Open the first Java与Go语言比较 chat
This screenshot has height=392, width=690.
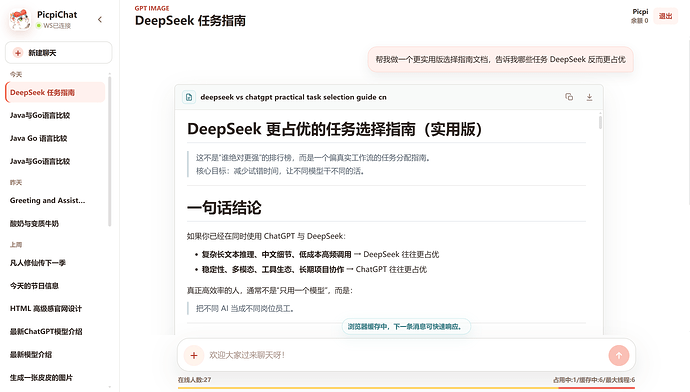[55, 115]
